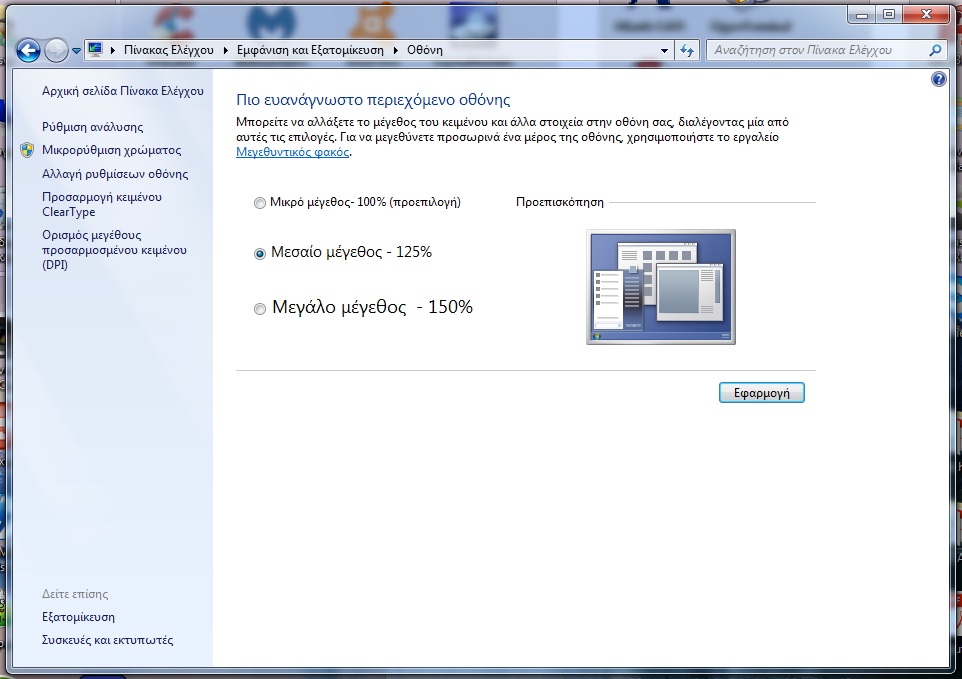
Task: Minimize the Οθόνη window
Action: [x=863, y=14]
